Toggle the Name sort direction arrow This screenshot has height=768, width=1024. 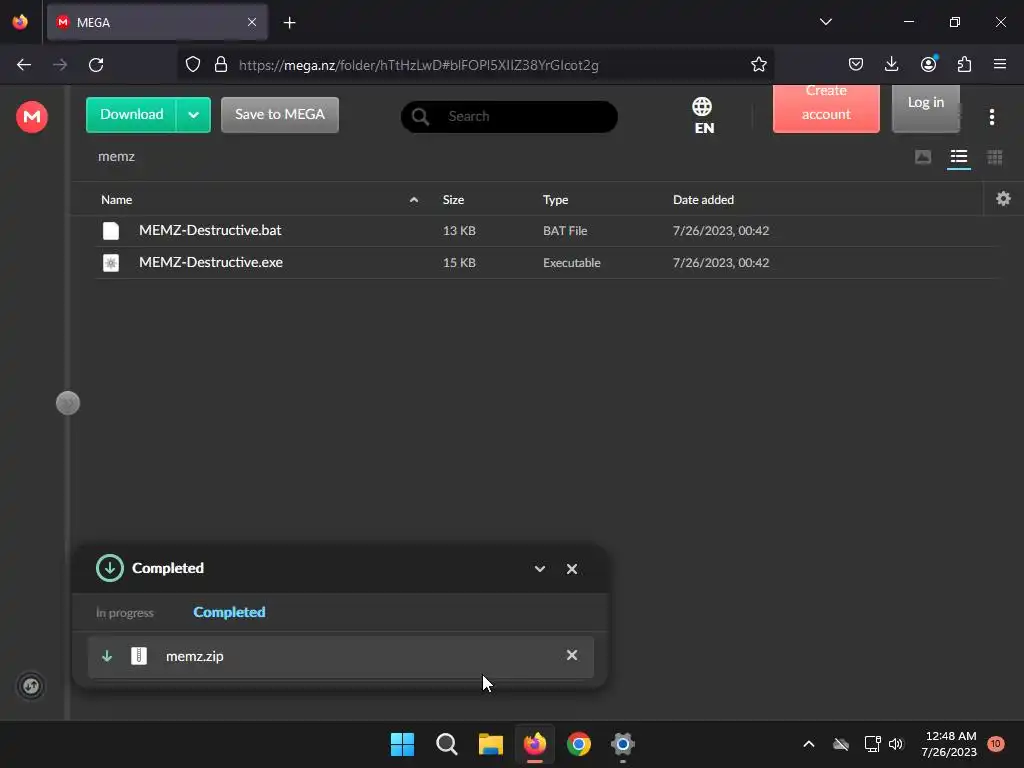coord(414,200)
